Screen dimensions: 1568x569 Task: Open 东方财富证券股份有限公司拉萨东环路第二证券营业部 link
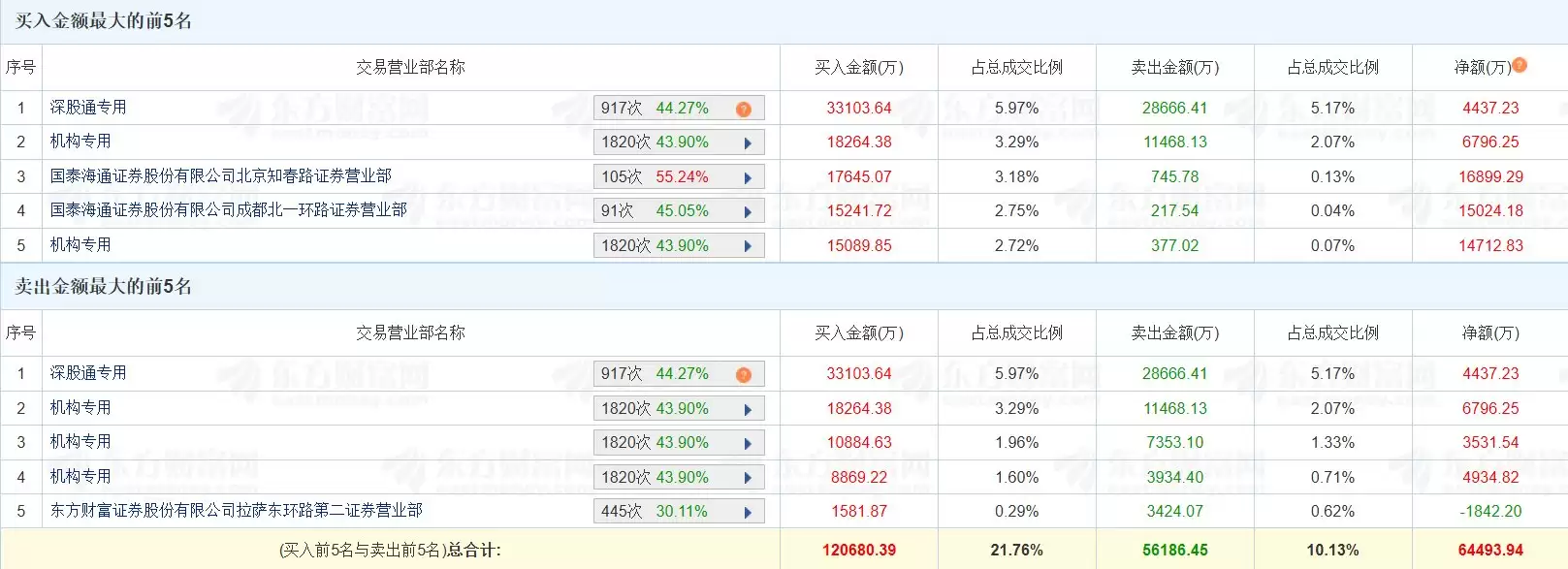(237, 510)
